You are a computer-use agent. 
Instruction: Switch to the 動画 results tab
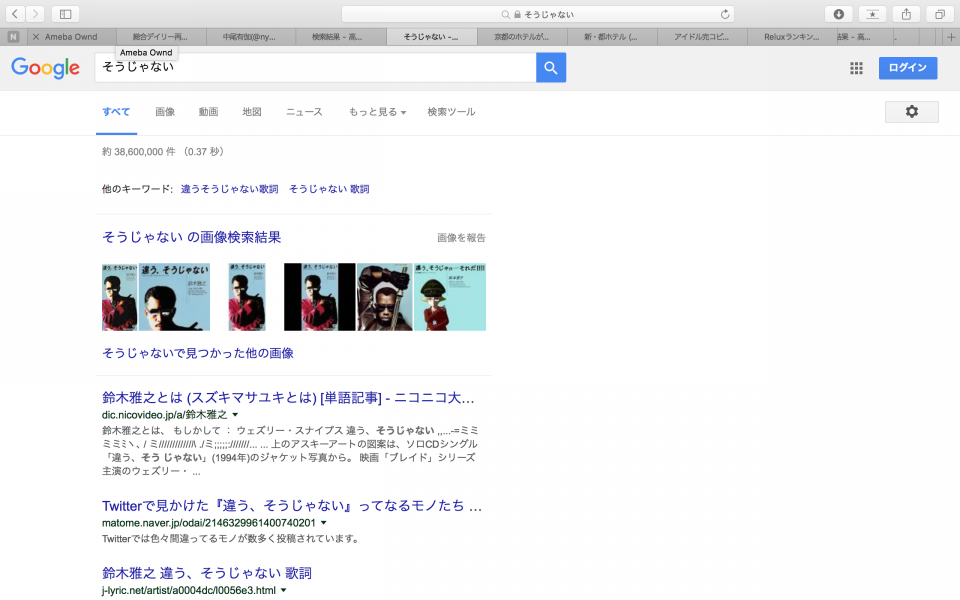208,112
